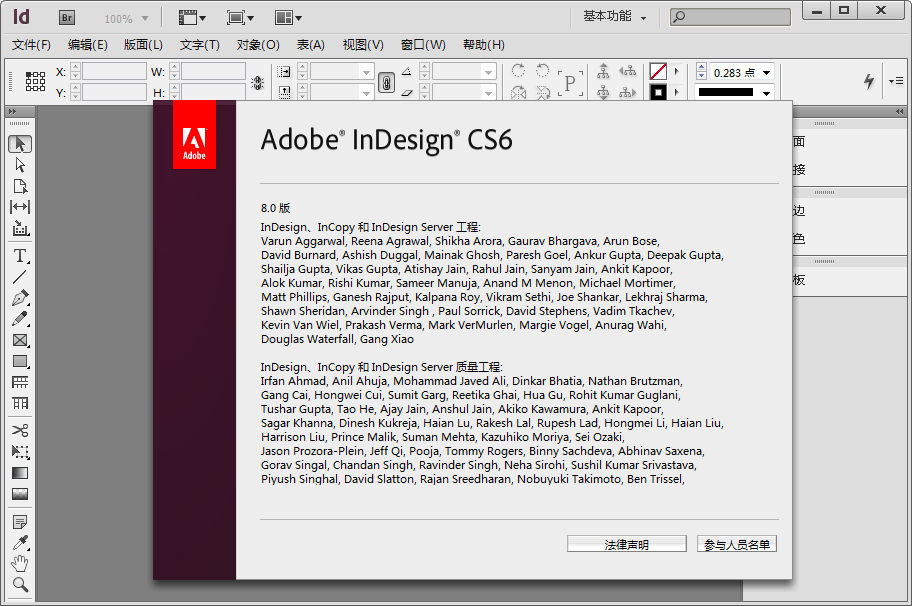The width and height of the screenshot is (912, 606).
Task: Select the Pencil tool
Action: coord(20,319)
